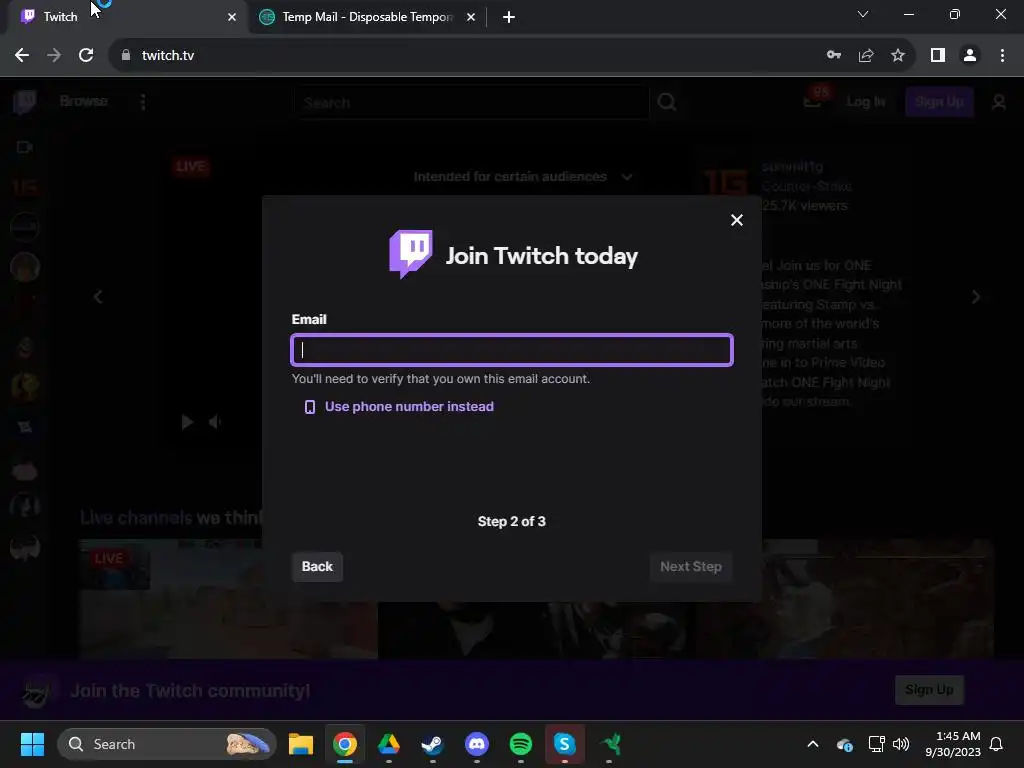Viewport: 1024px width, 768px height.
Task: Open Spotify from taskbar
Action: point(520,744)
